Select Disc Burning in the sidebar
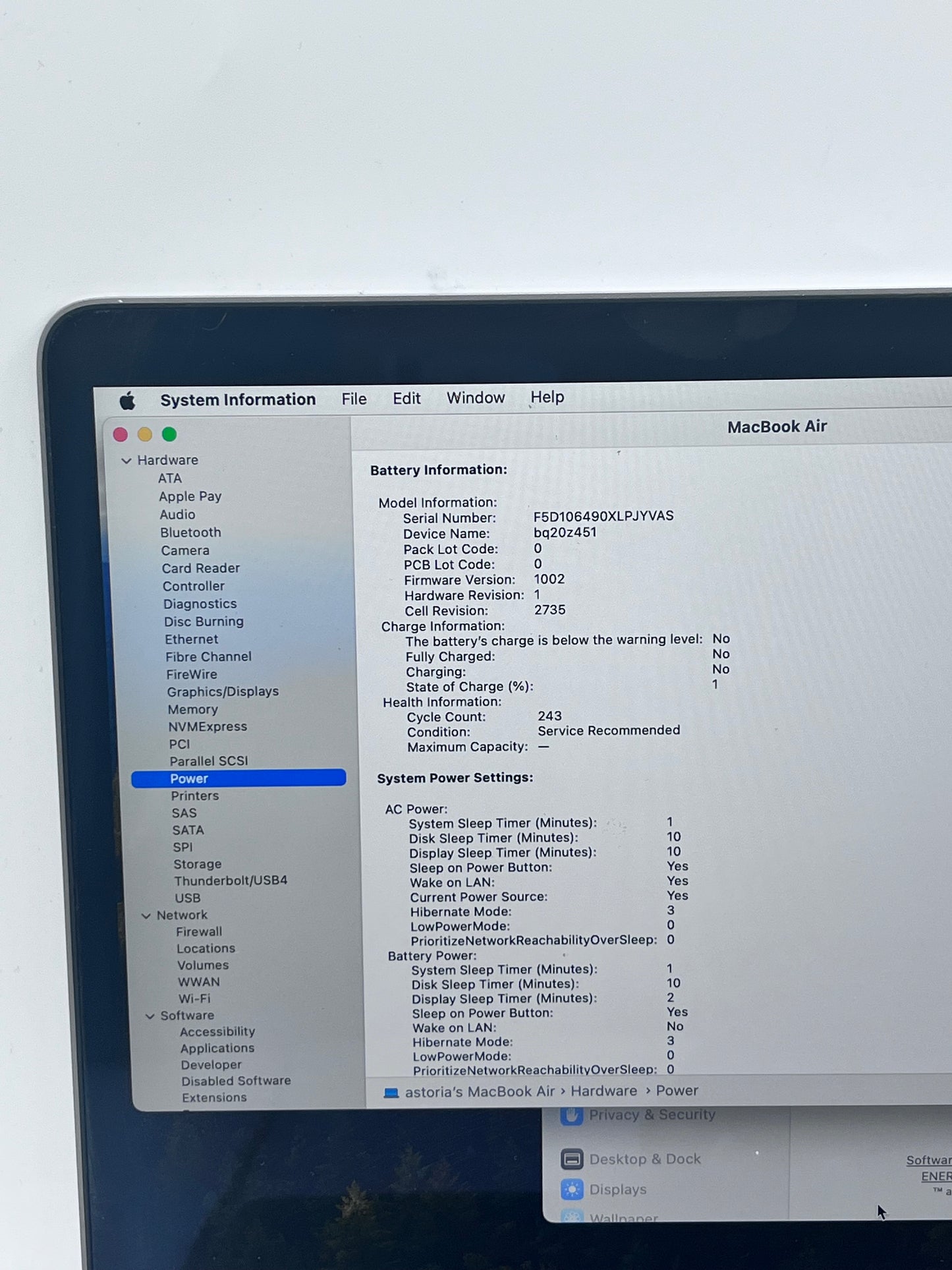This screenshot has height=1270, width=952. [x=204, y=621]
